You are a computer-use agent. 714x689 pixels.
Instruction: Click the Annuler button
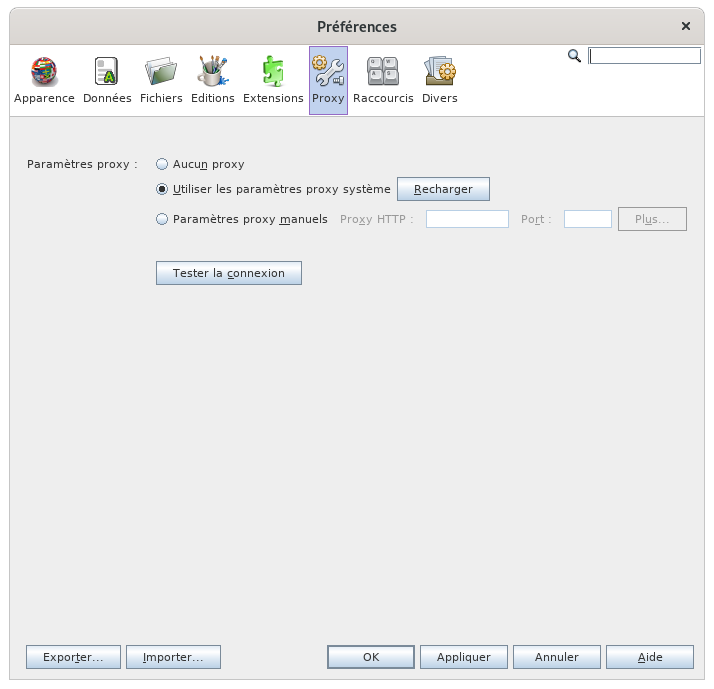coord(557,657)
